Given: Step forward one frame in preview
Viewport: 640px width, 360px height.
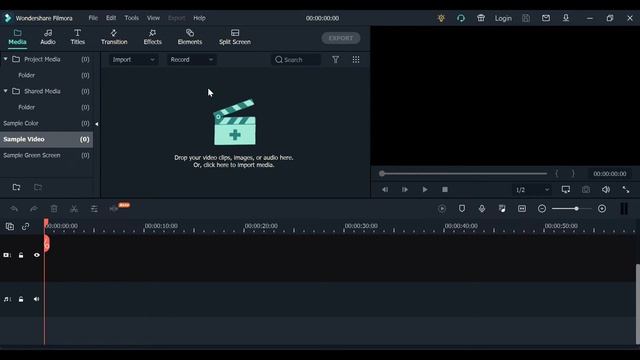Looking at the screenshot, I should [x=404, y=189].
